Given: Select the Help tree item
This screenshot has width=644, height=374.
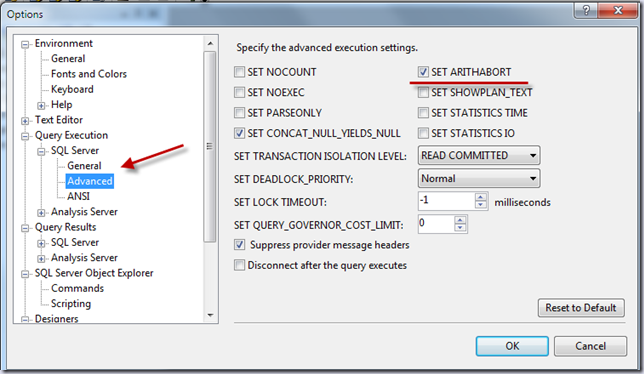Looking at the screenshot, I should tap(62, 105).
